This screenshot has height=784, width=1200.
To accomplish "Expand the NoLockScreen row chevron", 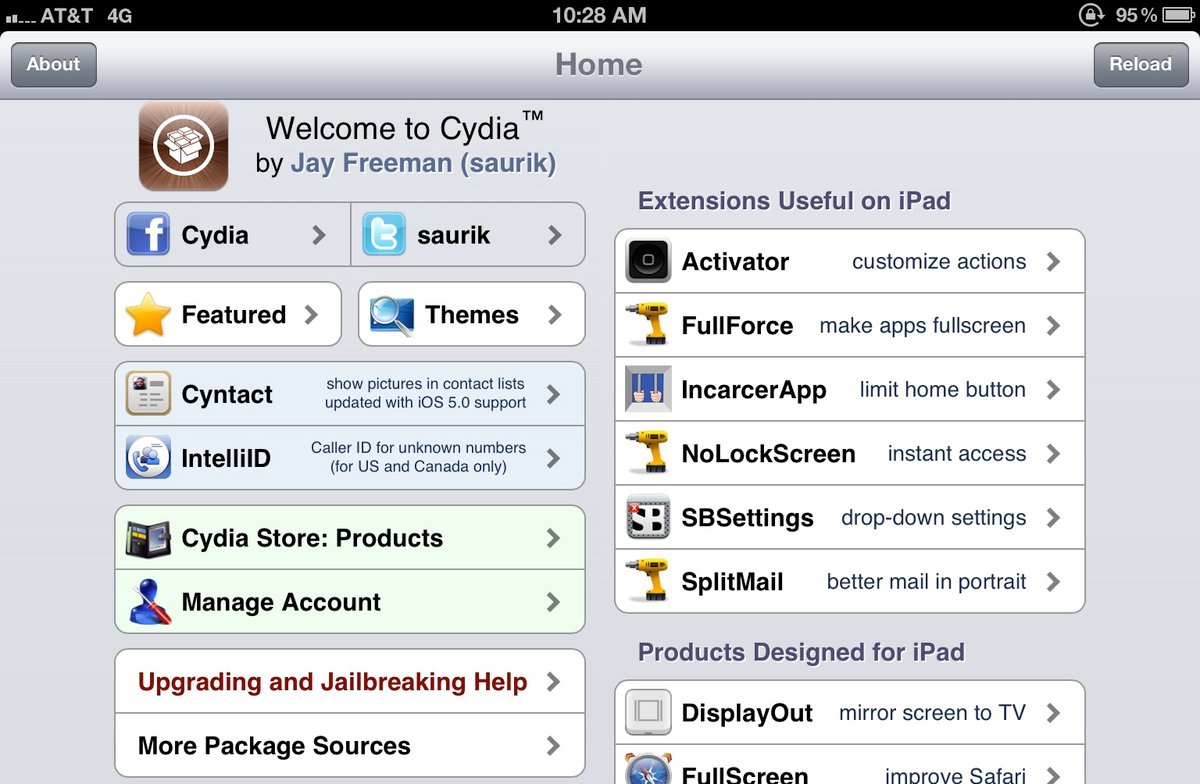I will pyautogui.click(x=1053, y=454).
